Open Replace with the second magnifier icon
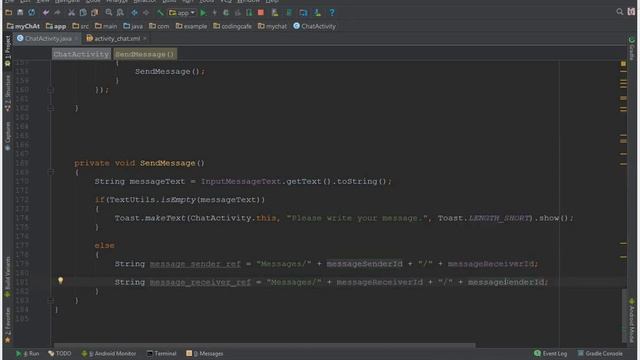Viewport: 640px width, 360px height. click(x=120, y=13)
